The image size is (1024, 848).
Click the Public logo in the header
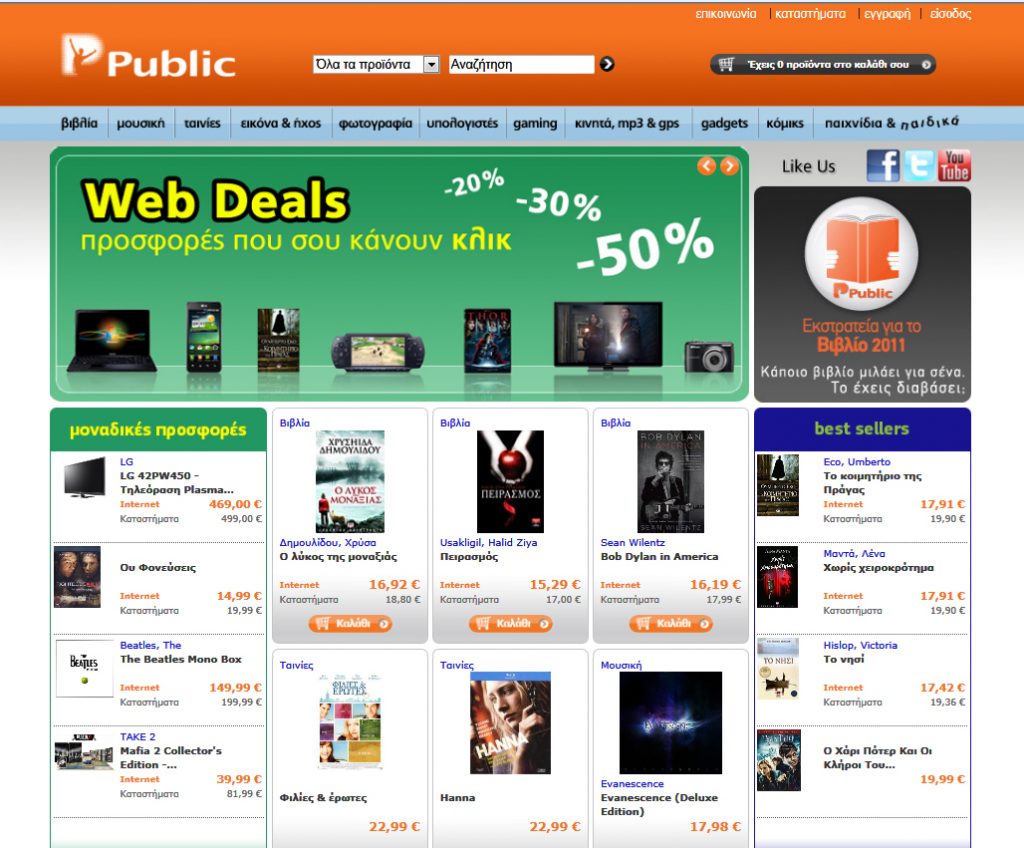149,56
